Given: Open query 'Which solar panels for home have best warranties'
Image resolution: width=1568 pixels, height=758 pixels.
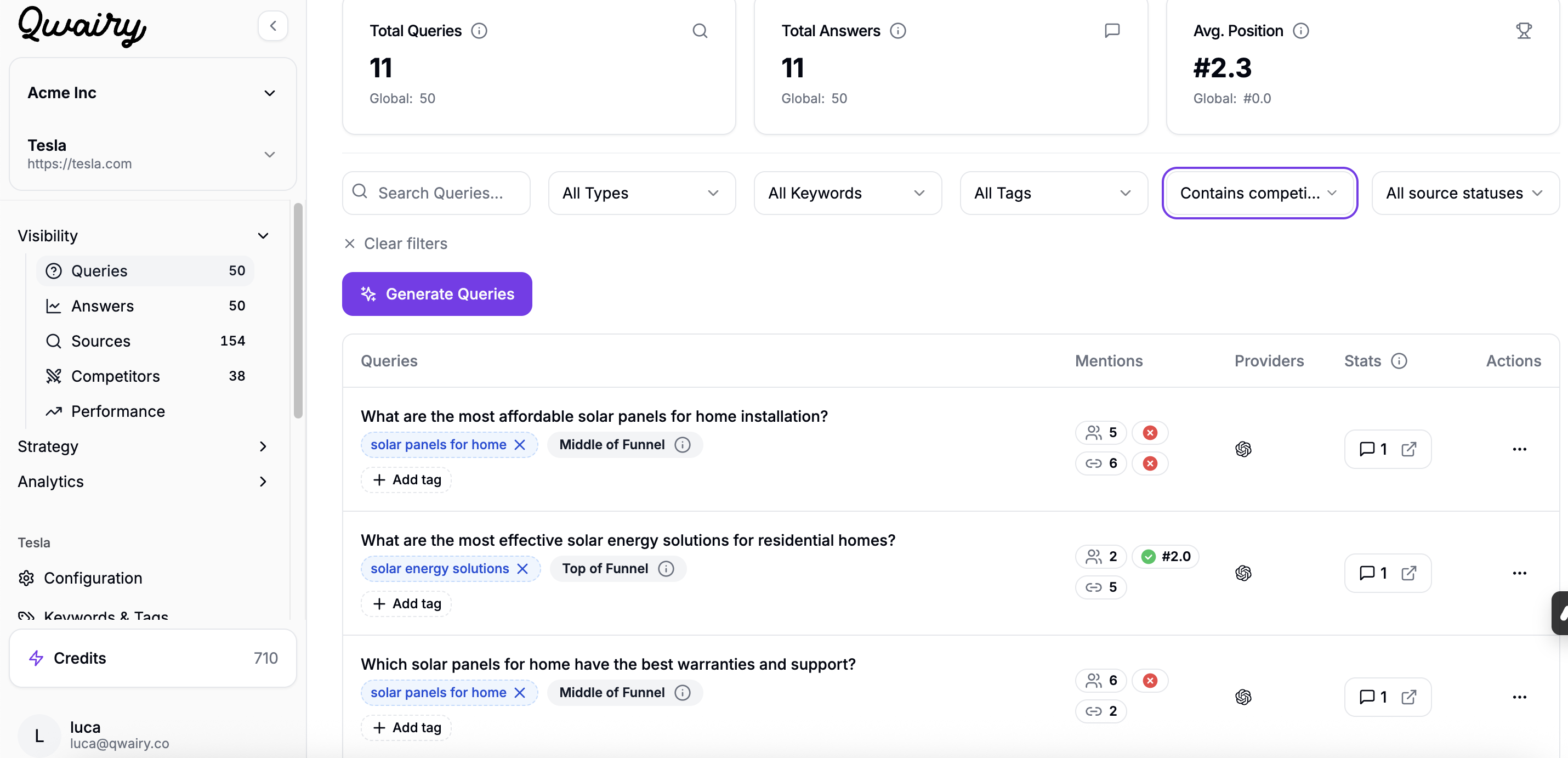Looking at the screenshot, I should pos(608,664).
